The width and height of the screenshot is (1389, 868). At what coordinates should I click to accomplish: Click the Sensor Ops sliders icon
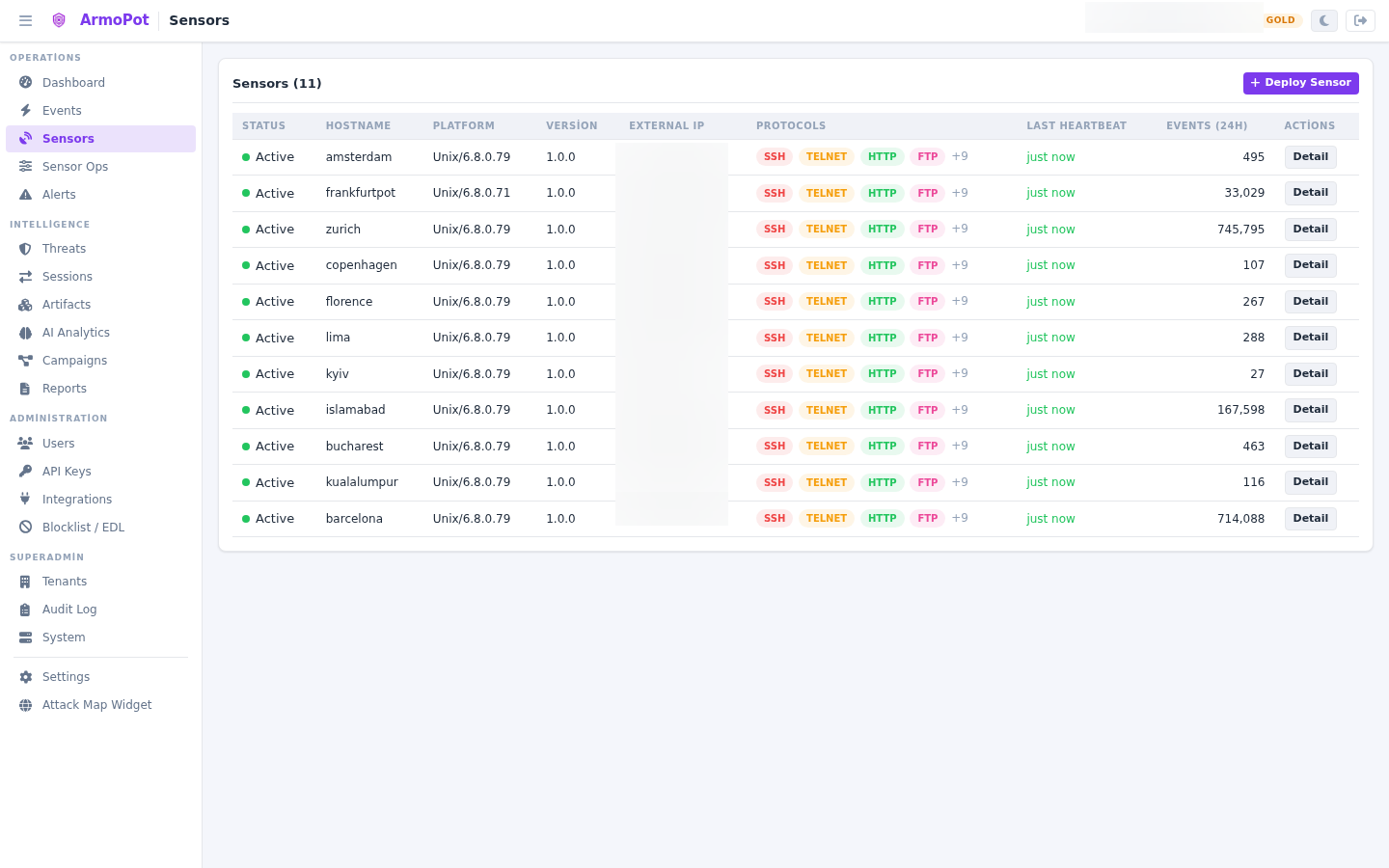[26, 167]
